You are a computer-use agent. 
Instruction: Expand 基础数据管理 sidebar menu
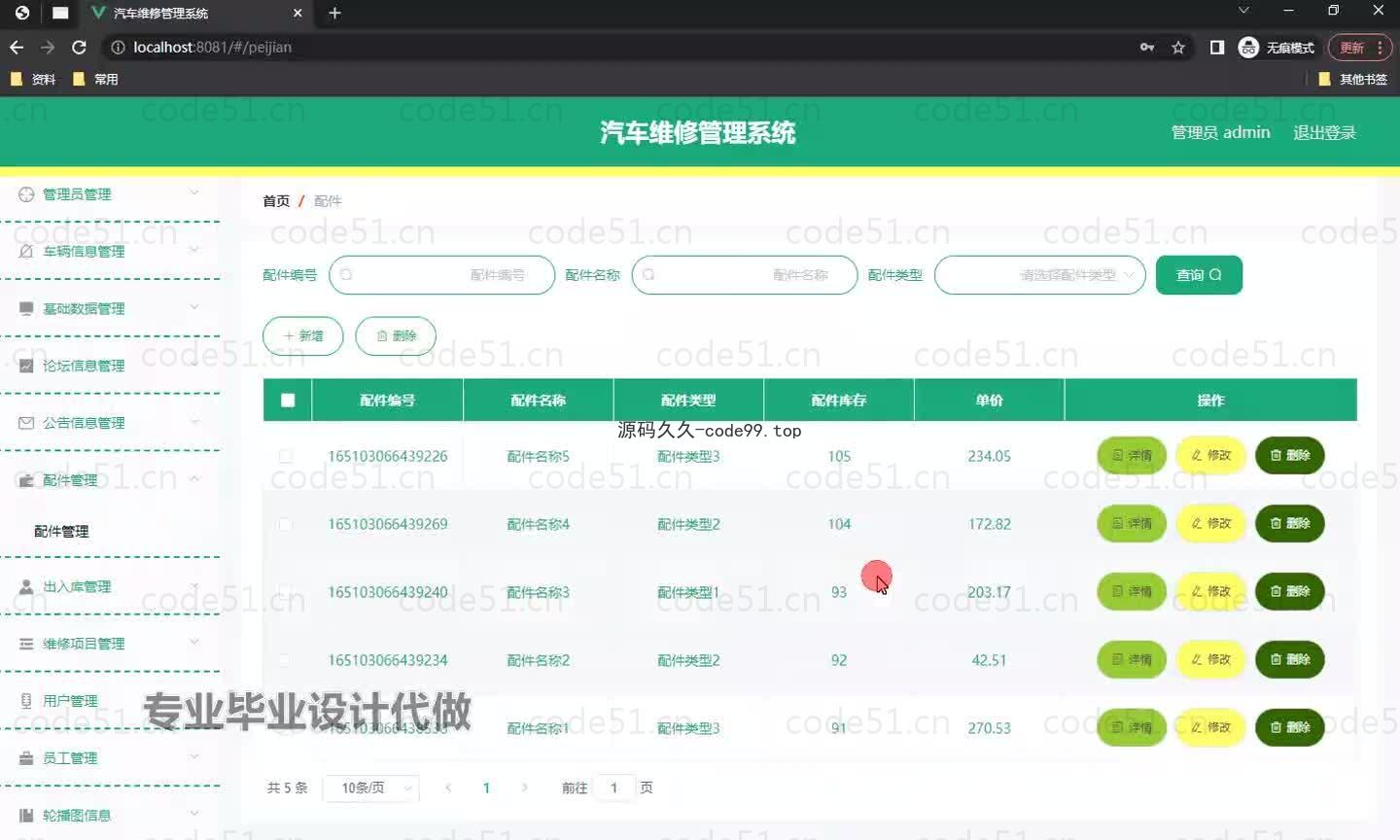(110, 308)
